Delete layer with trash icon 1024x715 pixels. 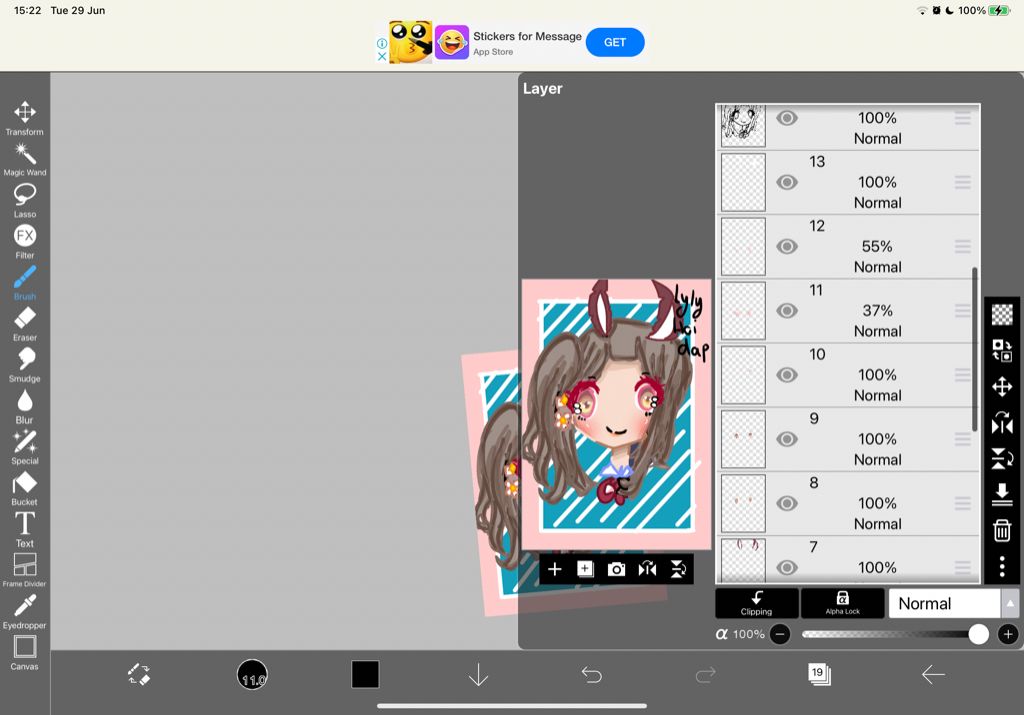click(1002, 530)
